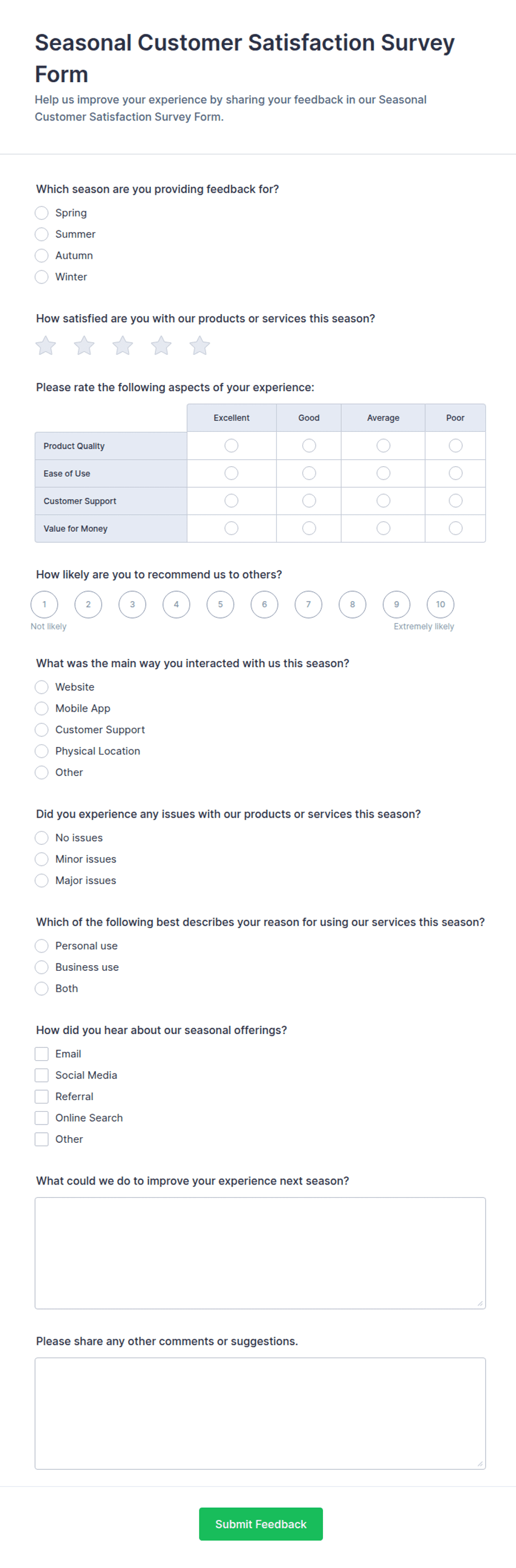Mark Product Quality as Excellent
The height and width of the screenshot is (1568, 516).
231,446
